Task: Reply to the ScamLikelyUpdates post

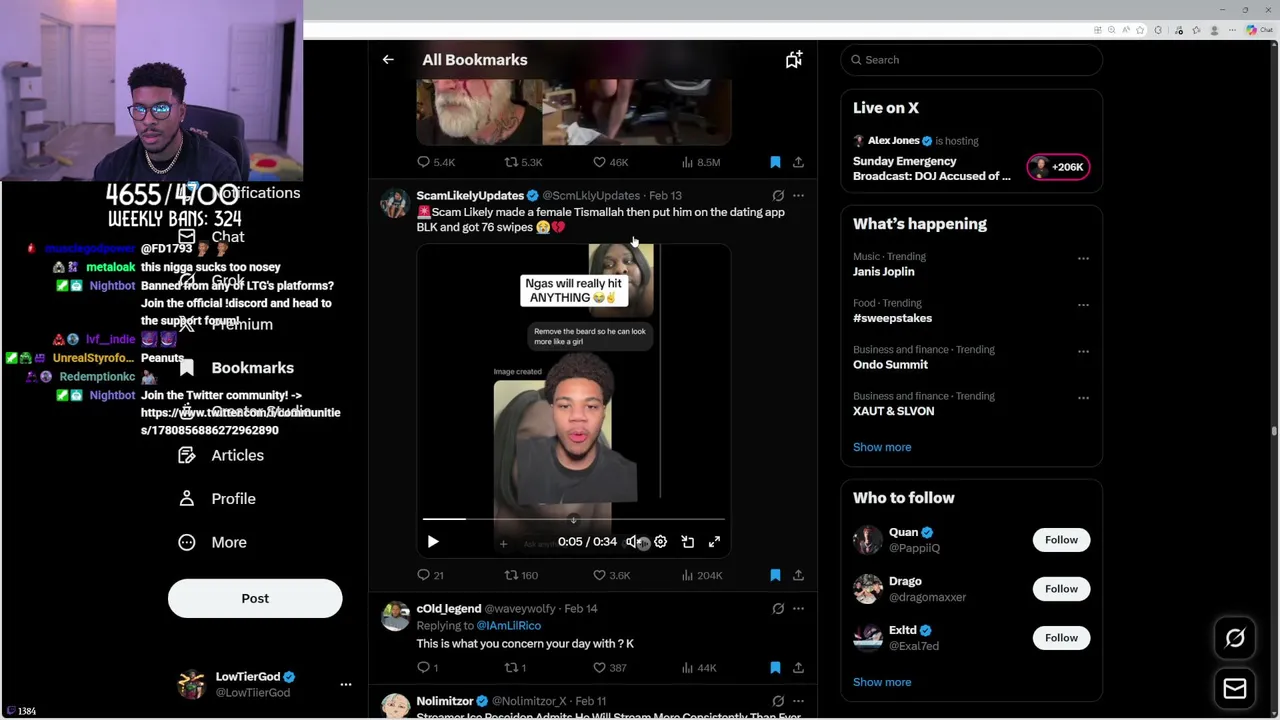Action: coord(431,576)
